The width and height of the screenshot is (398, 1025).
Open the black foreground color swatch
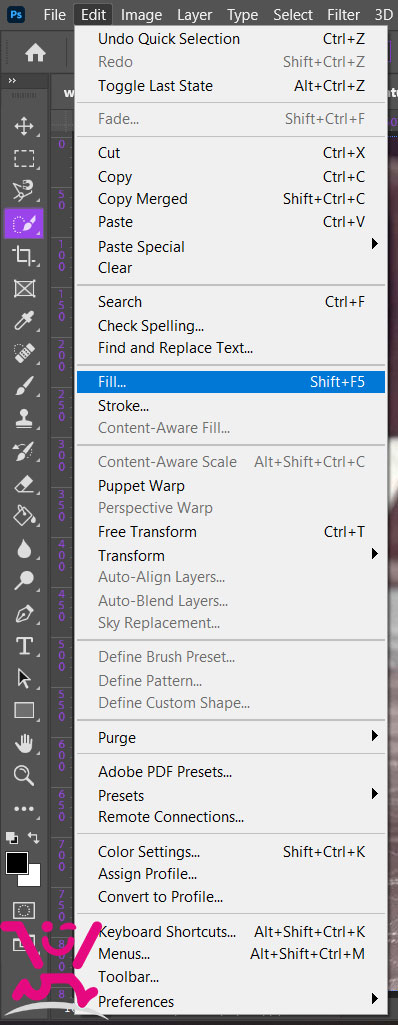coord(16,863)
